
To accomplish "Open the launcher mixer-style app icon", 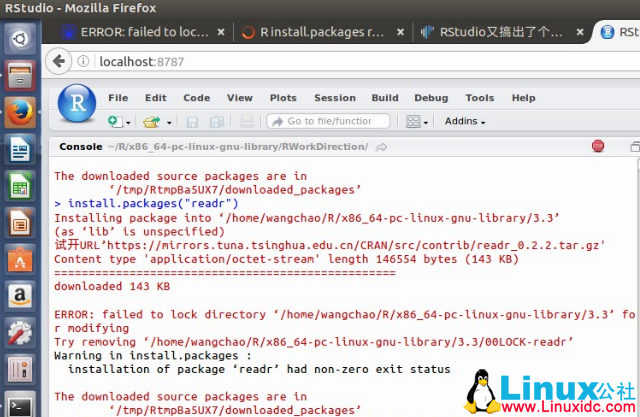I will click(20, 370).
